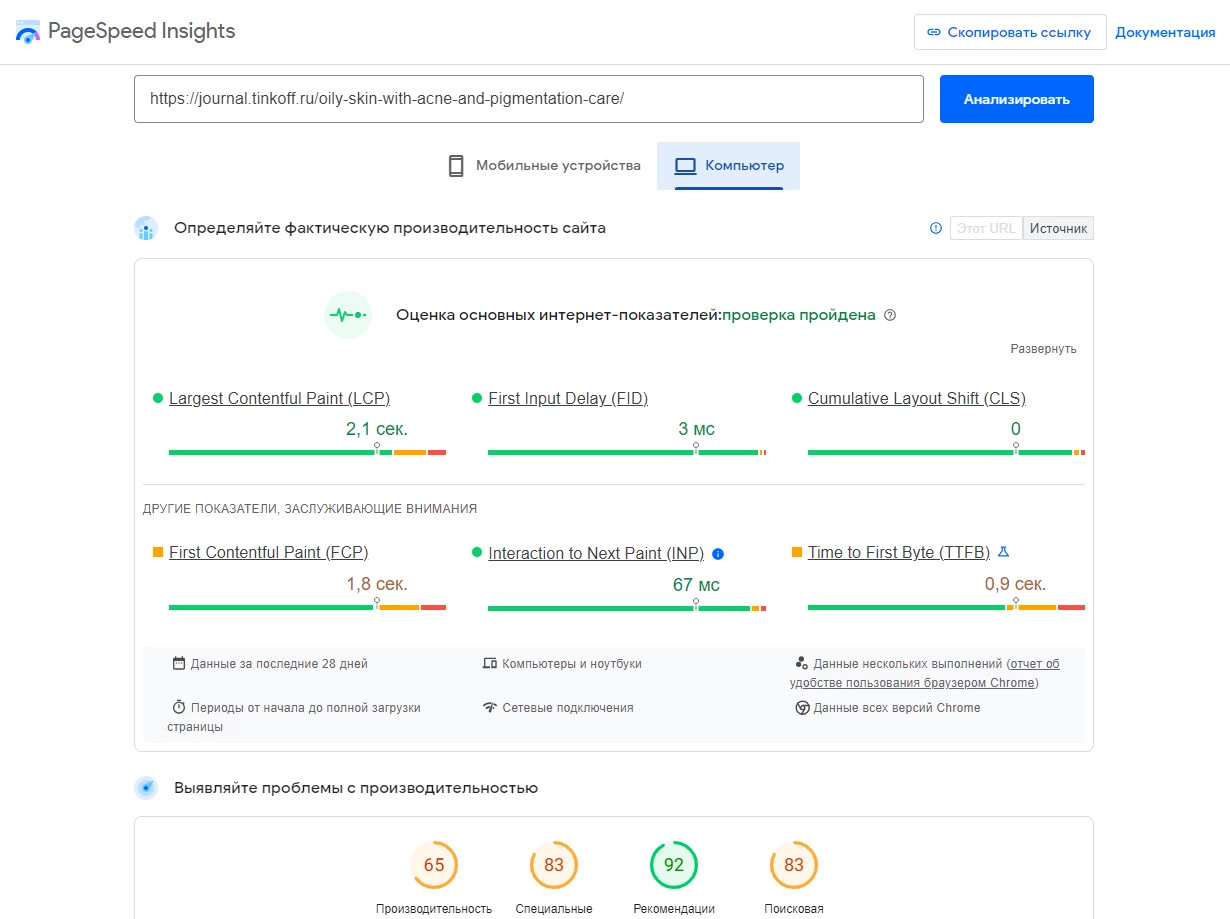Jump to the Производительность score gauge 65
Viewport: 1230px width, 919px height.
[x=434, y=865]
